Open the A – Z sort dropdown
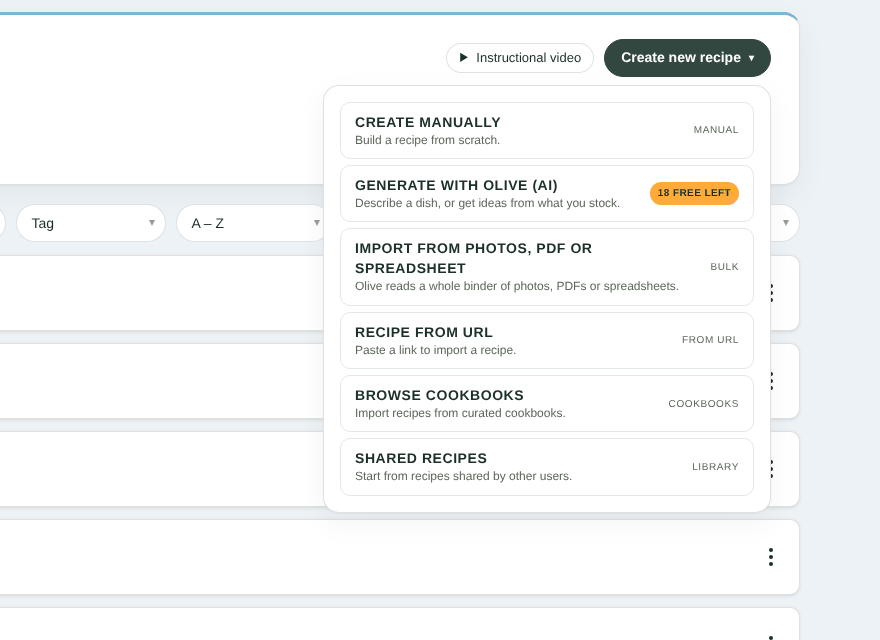The height and width of the screenshot is (640, 880). click(251, 223)
